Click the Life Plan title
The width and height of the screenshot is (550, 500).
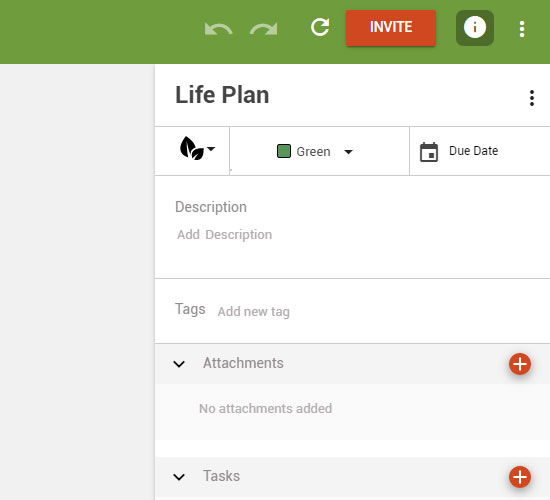pos(222,95)
